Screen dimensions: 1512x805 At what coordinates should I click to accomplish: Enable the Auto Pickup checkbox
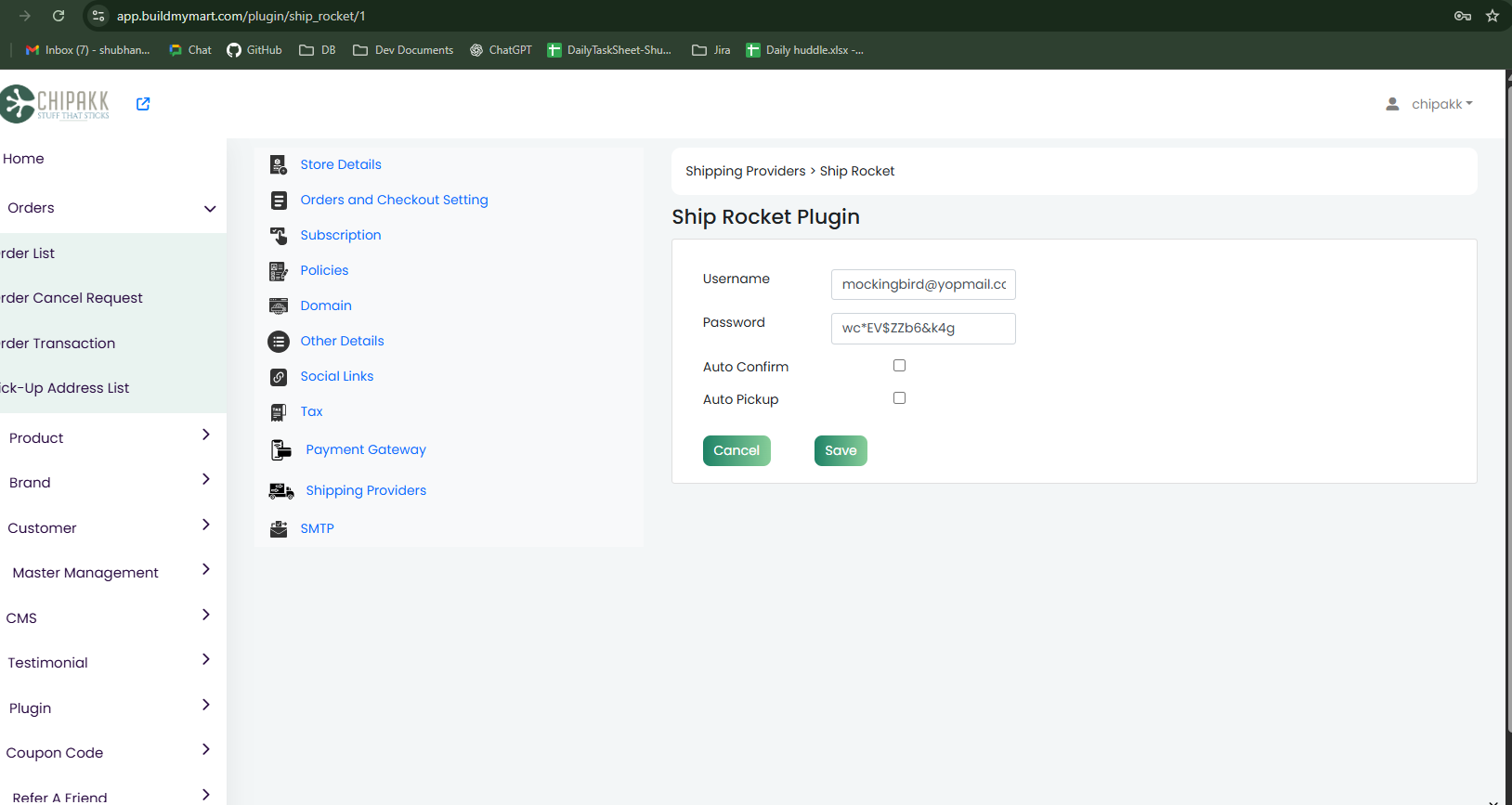coord(899,398)
